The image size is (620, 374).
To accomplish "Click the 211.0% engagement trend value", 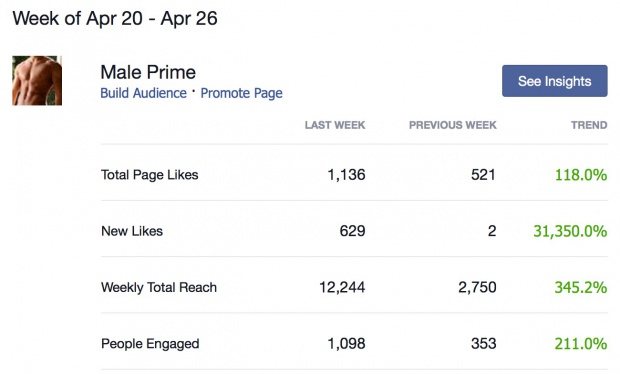I will pos(581,344).
